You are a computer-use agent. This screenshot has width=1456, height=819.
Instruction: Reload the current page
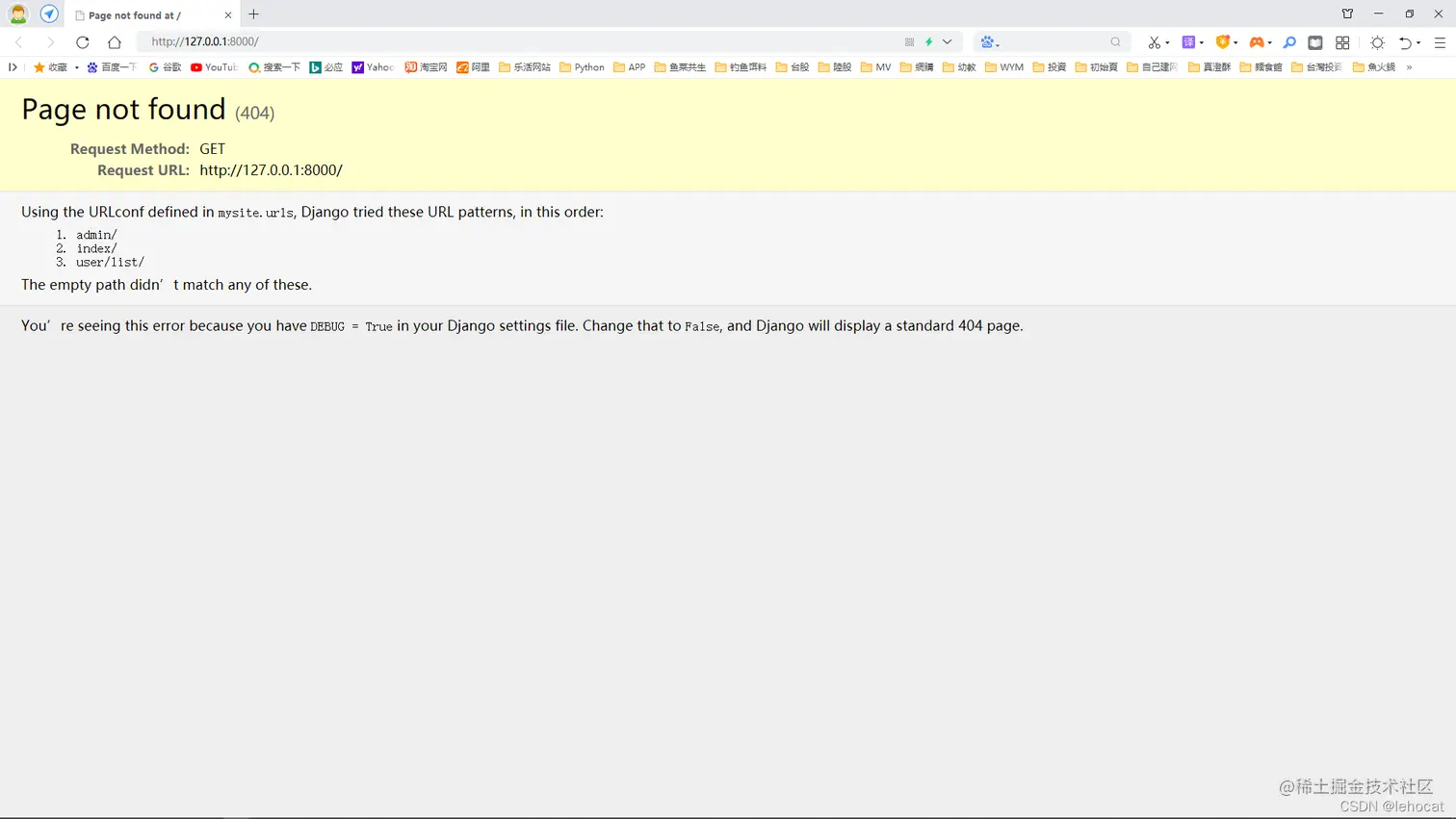[83, 42]
